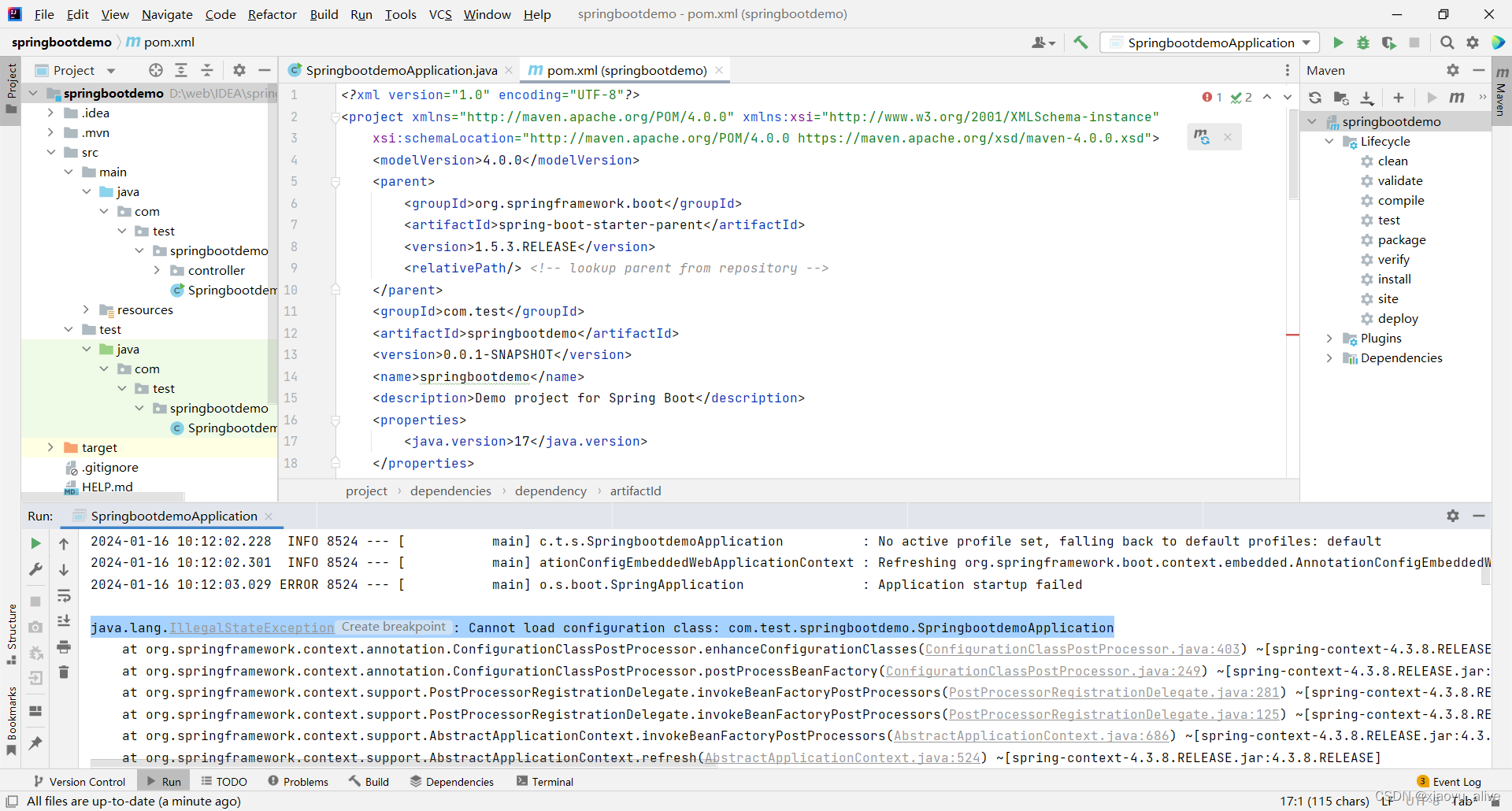This screenshot has width=1512, height=811.
Task: Click Download Sources icon in Maven panel
Action: point(1367,98)
